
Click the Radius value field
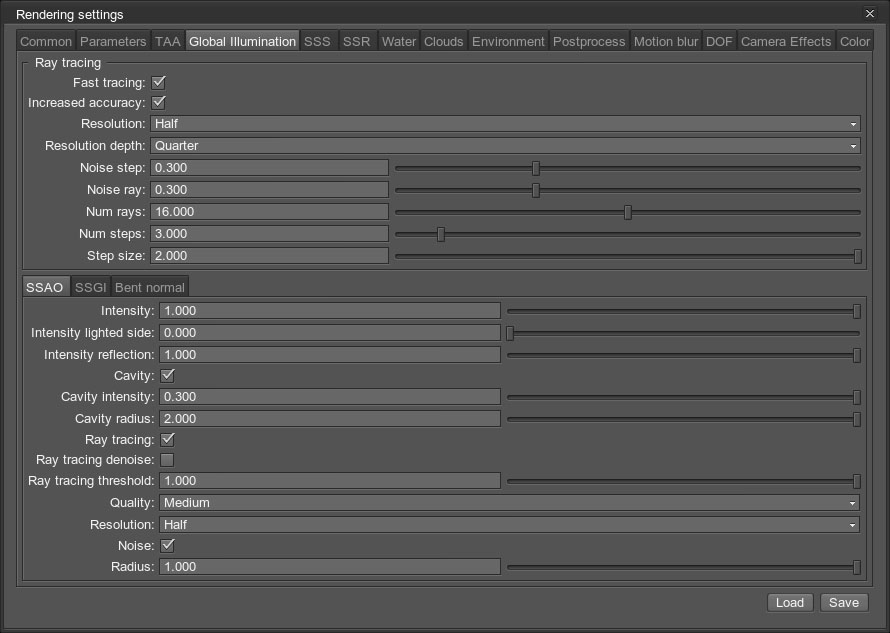click(330, 567)
